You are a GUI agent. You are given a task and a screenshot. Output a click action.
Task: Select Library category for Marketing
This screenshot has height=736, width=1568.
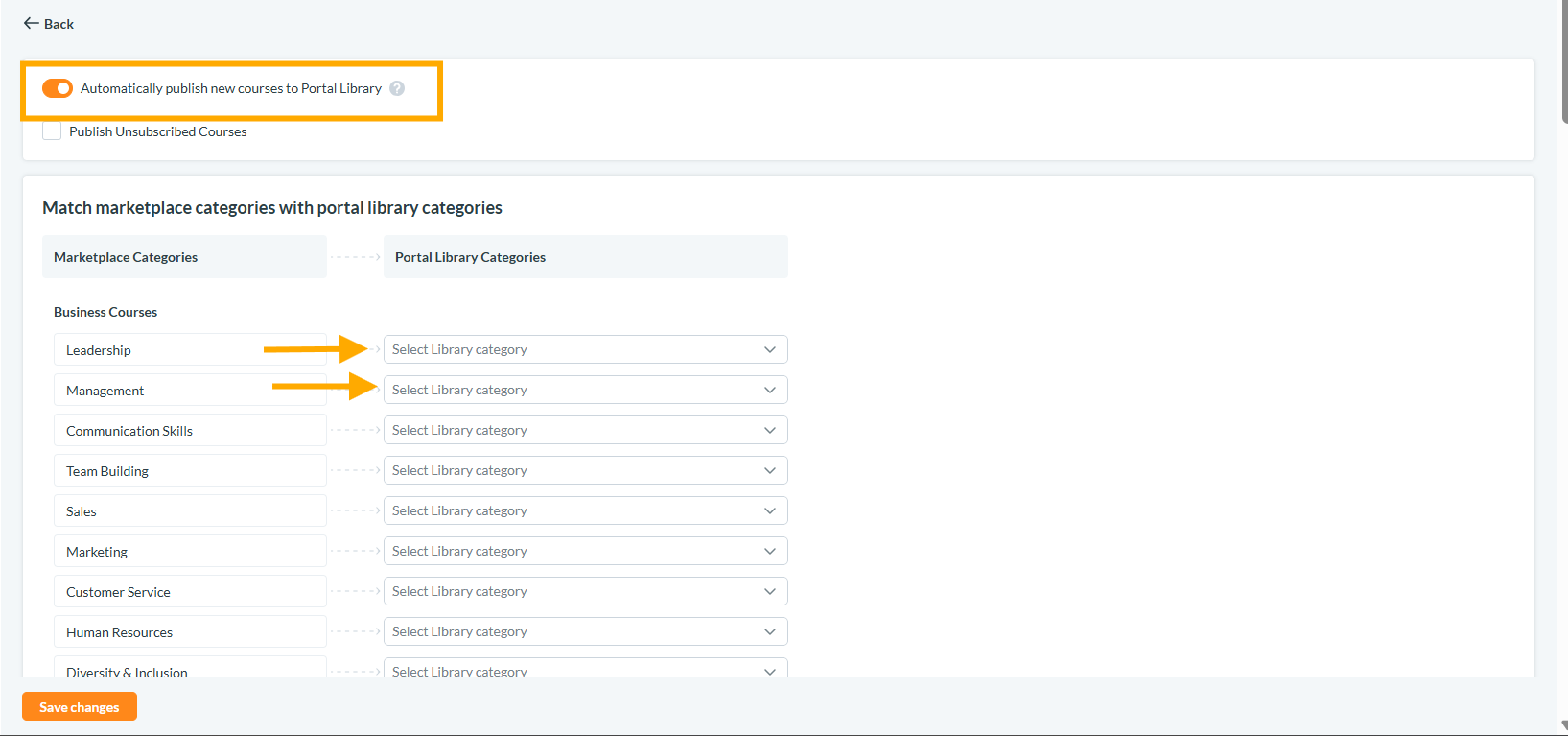tap(586, 551)
